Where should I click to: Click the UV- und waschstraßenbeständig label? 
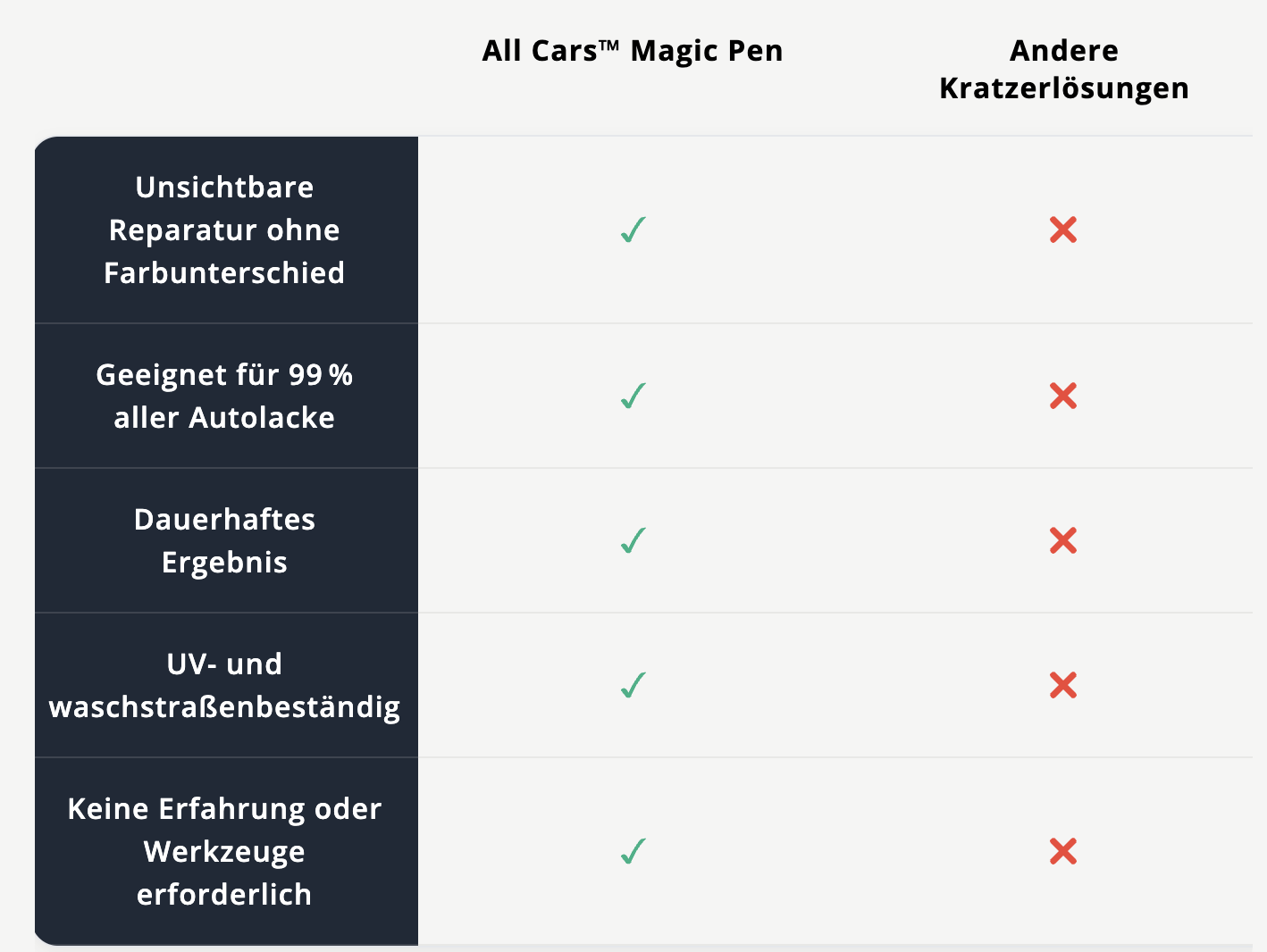tap(224, 685)
